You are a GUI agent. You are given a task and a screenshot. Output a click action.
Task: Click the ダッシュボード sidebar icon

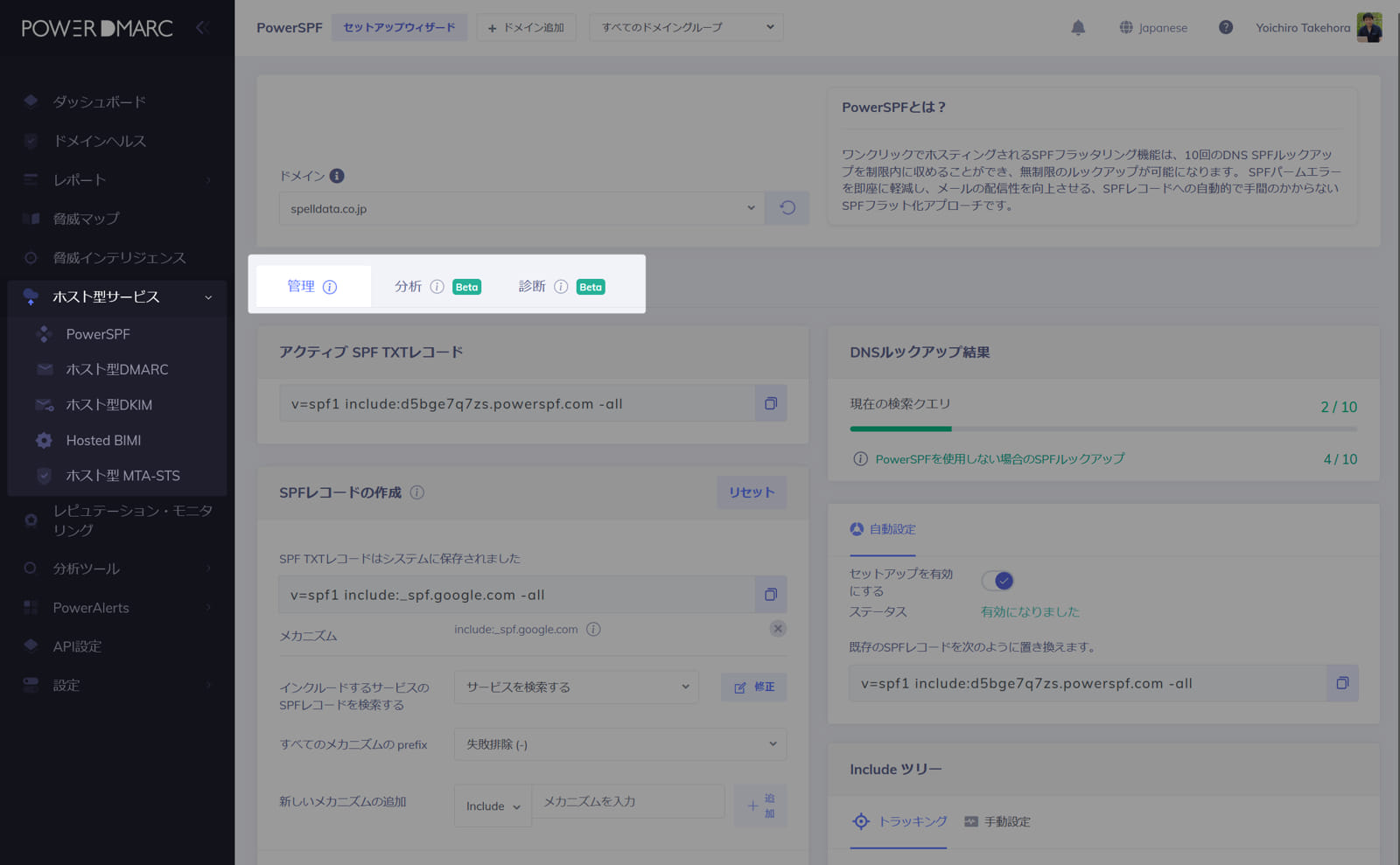point(31,101)
